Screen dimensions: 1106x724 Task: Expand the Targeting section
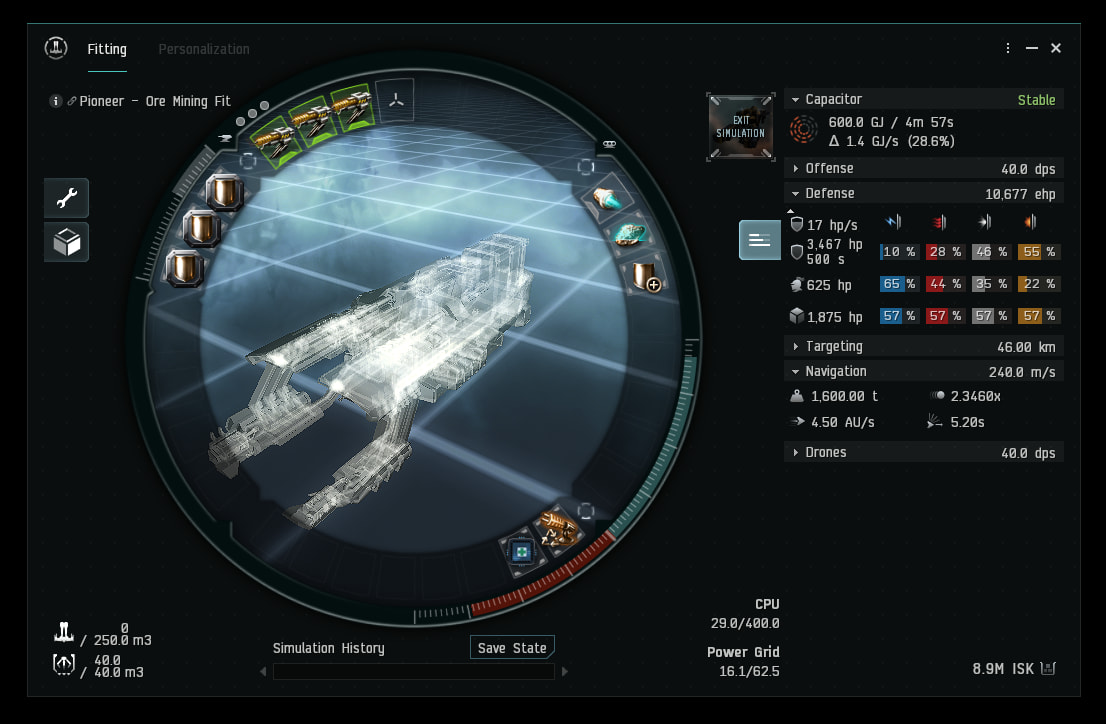pos(796,346)
